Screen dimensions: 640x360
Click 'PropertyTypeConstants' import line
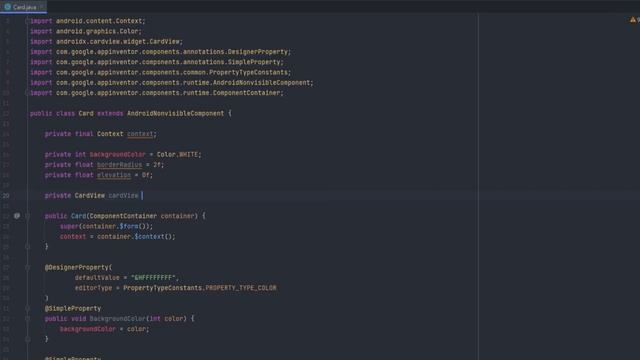click(160, 72)
